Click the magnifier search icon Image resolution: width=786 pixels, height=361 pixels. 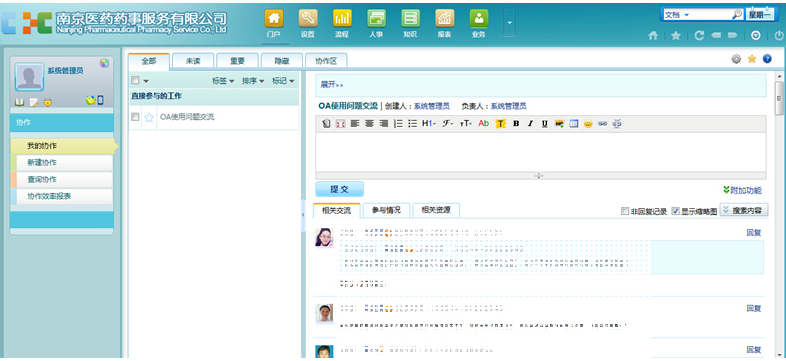[736, 15]
